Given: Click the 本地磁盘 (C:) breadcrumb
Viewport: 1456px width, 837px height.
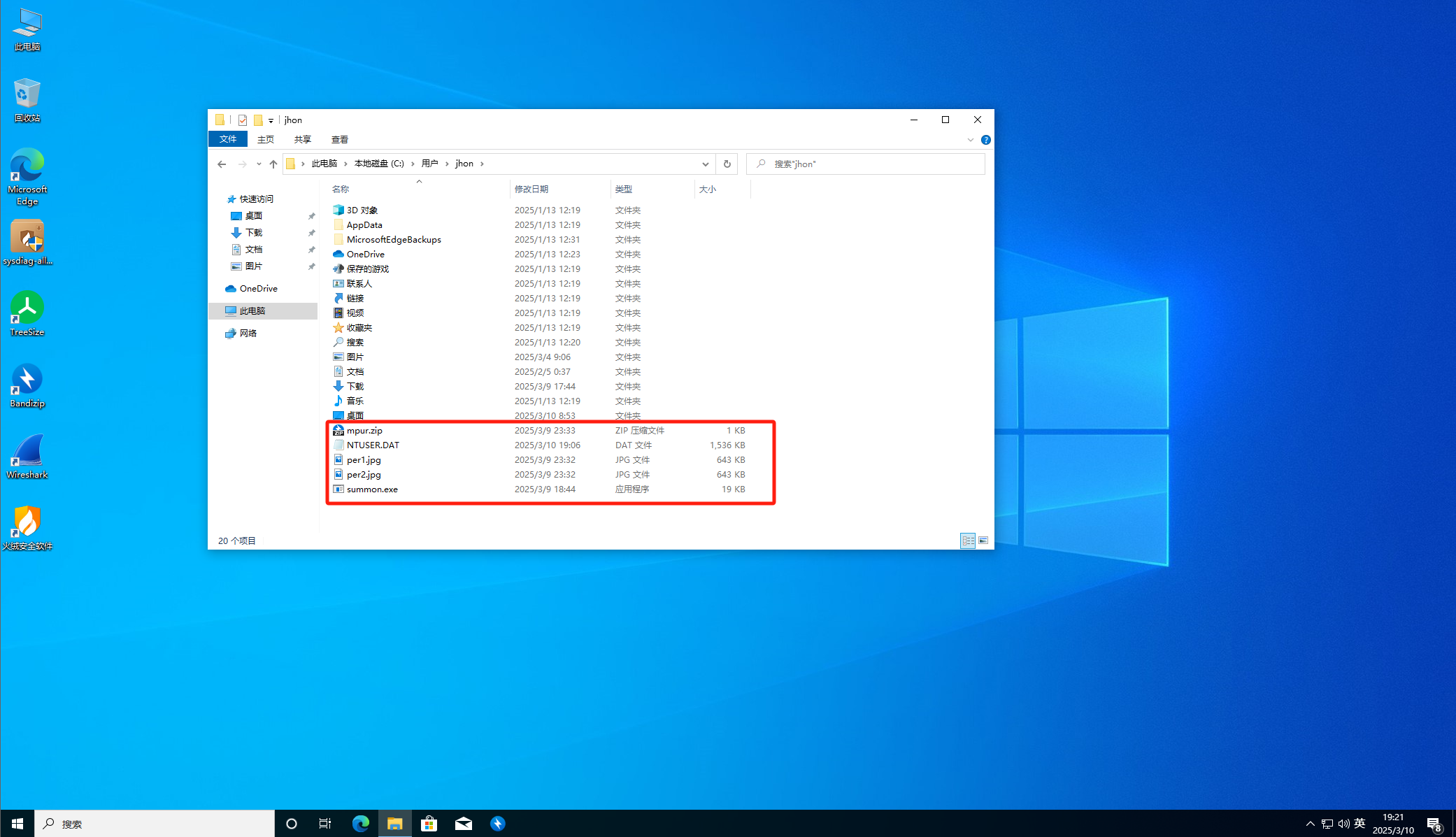Looking at the screenshot, I should pos(379,164).
